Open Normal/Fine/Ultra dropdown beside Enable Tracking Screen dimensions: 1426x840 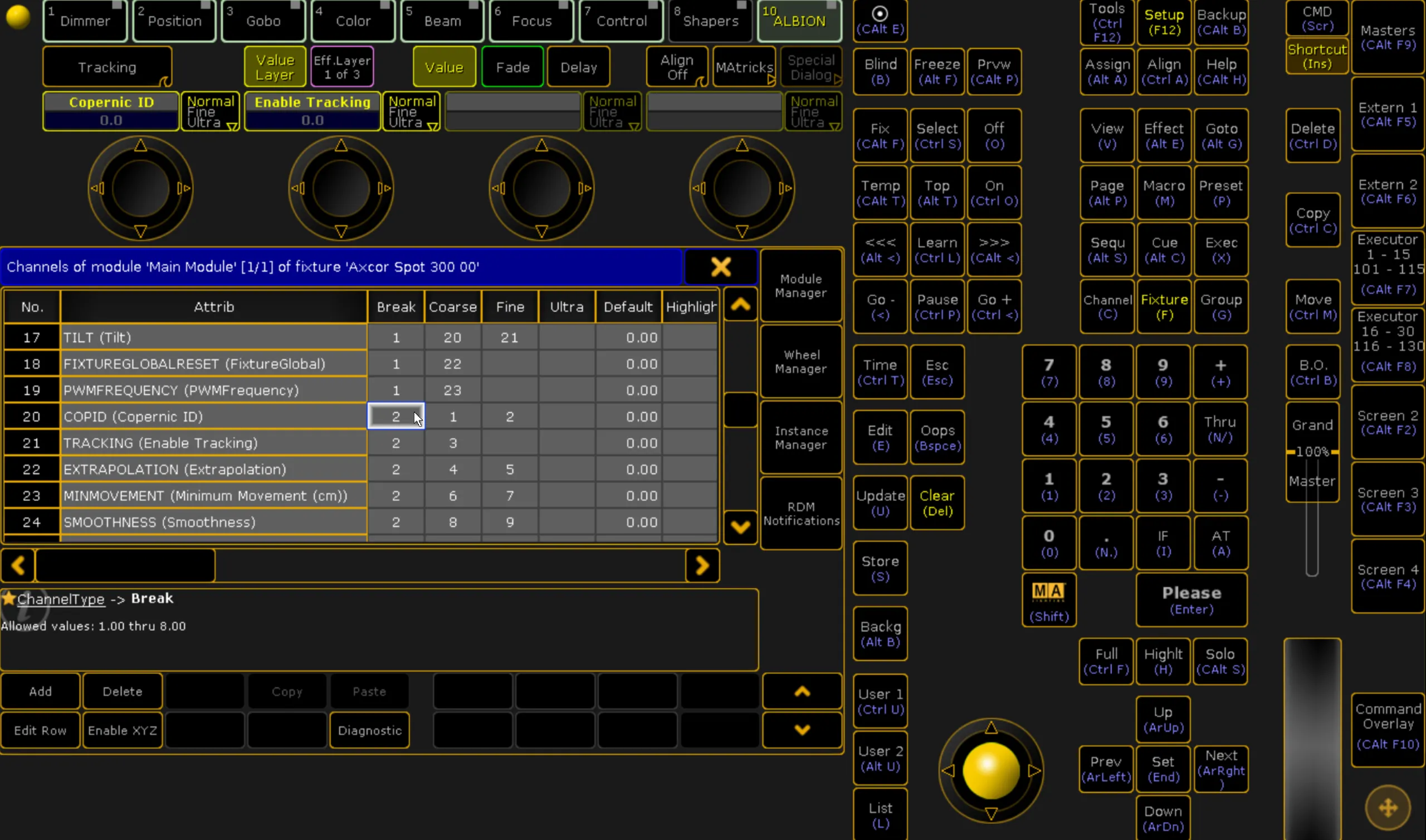[412, 111]
